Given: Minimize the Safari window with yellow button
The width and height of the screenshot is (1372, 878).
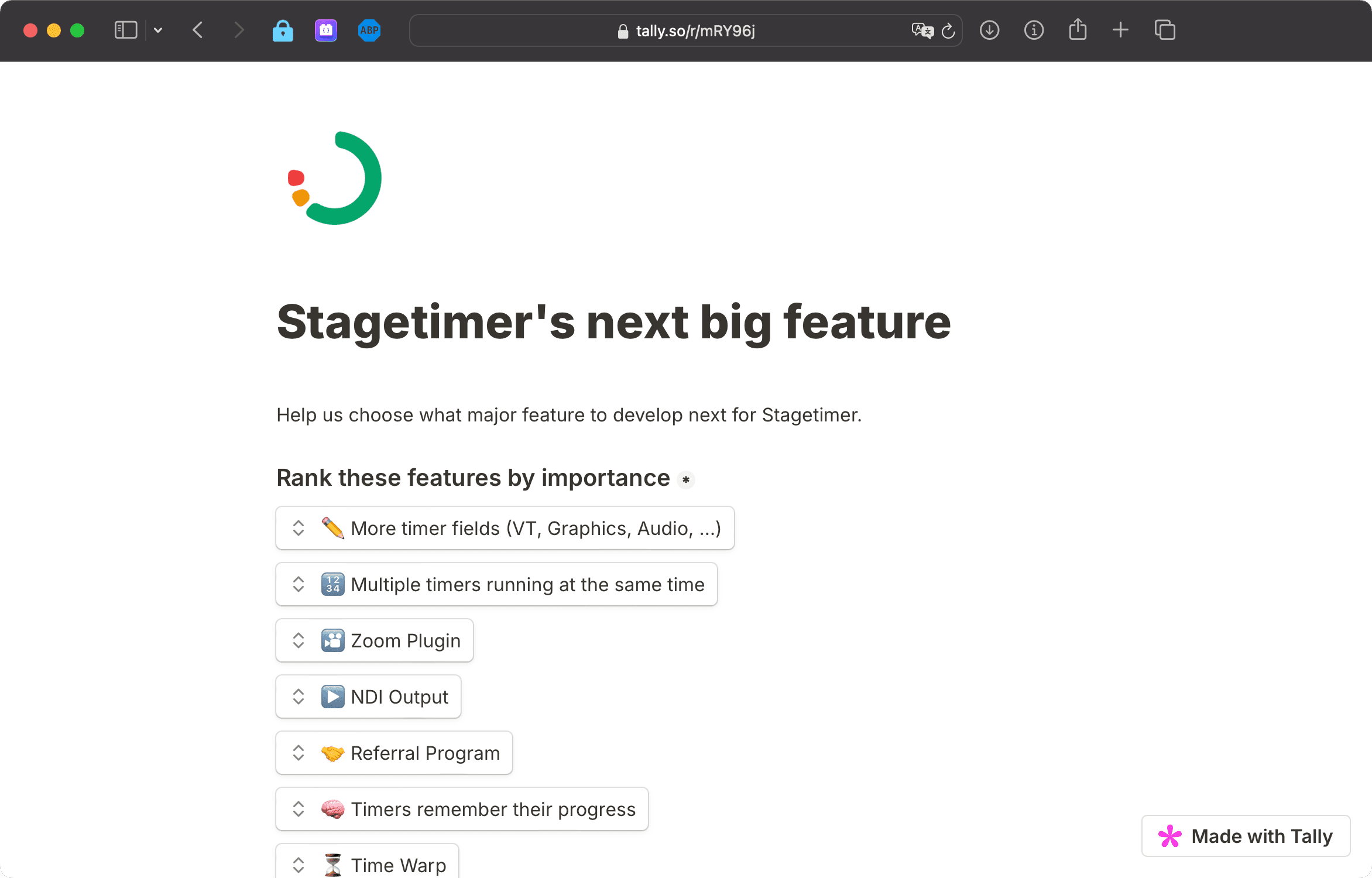Looking at the screenshot, I should (x=54, y=30).
